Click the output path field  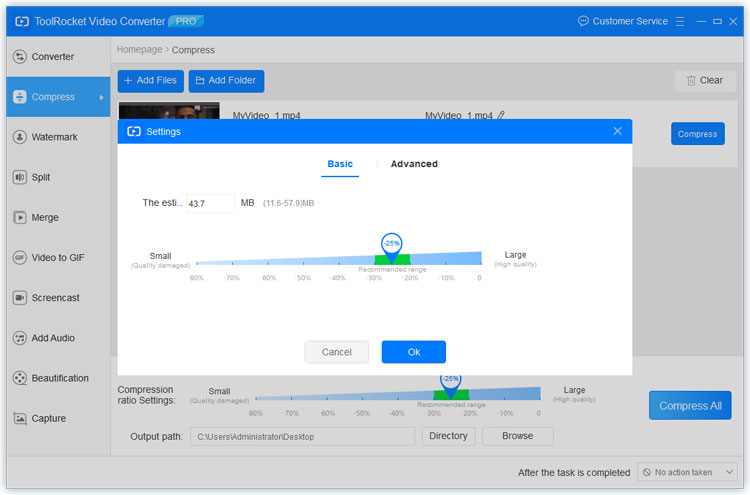pos(302,436)
